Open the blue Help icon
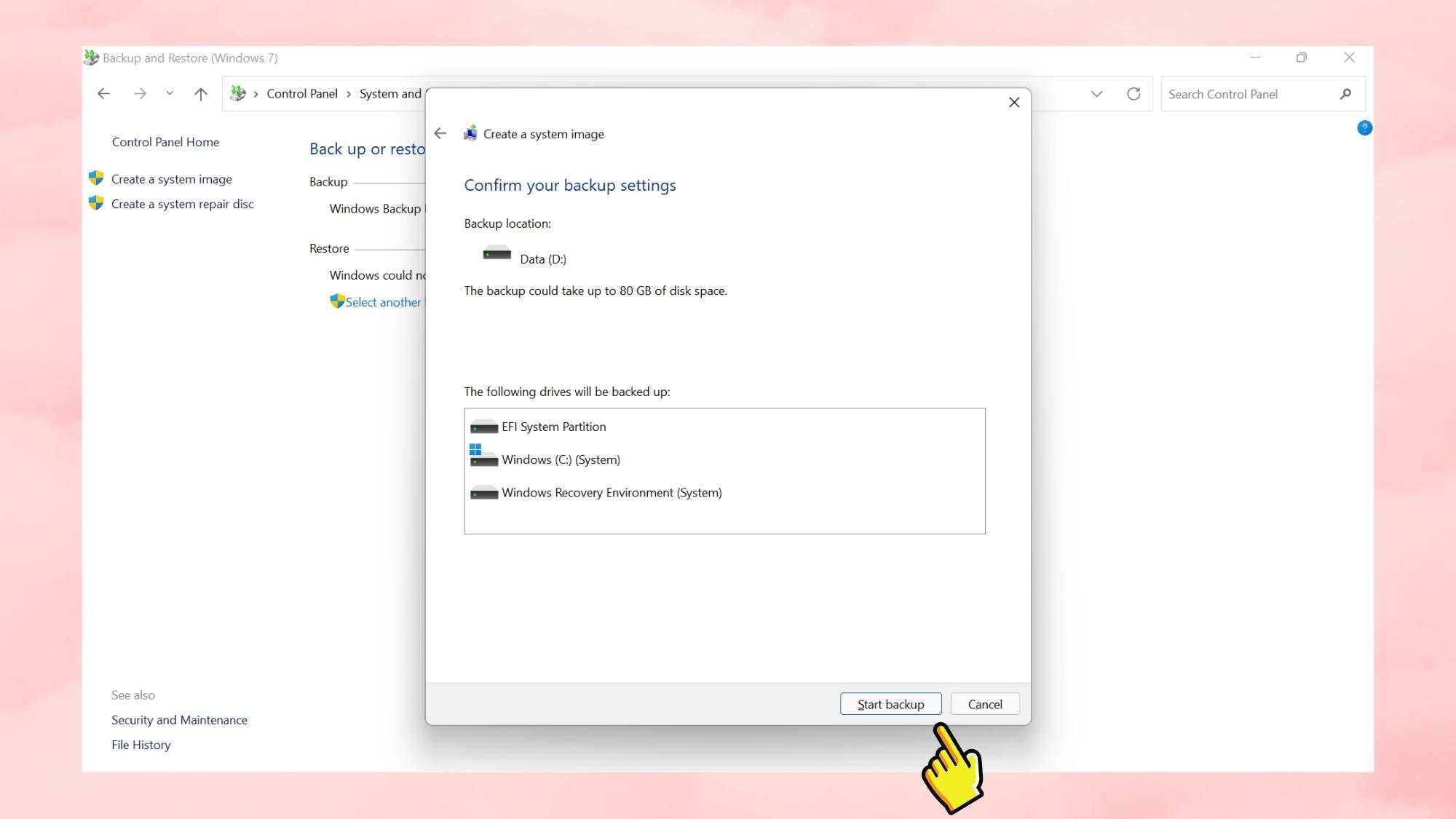The width and height of the screenshot is (1456, 819). (1365, 128)
